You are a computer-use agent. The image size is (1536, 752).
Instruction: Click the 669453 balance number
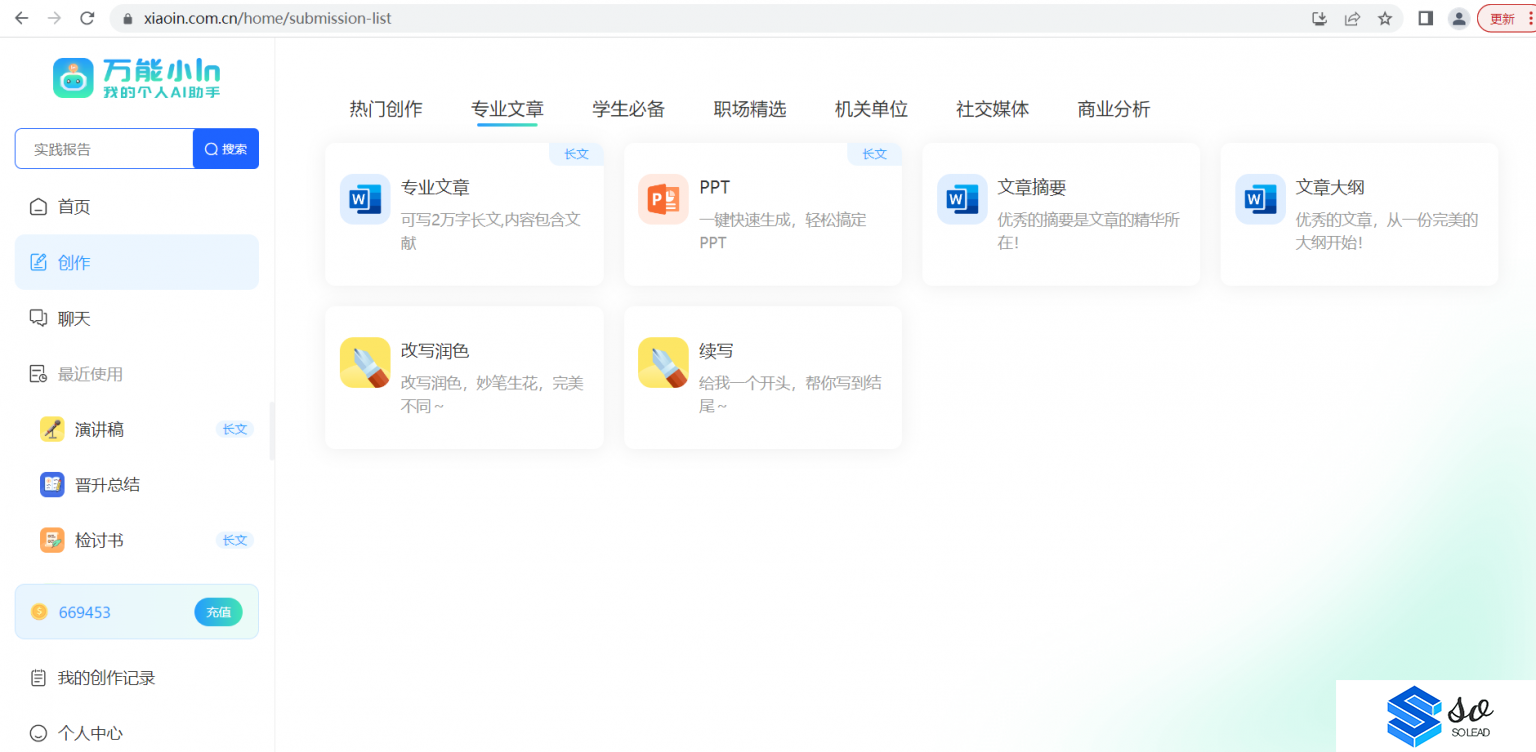point(85,612)
